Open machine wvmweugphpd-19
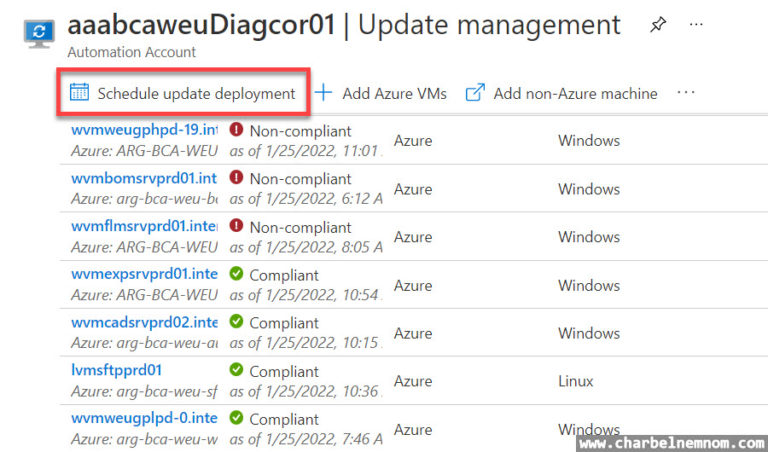Screen dimensions: 768x452 144,131
